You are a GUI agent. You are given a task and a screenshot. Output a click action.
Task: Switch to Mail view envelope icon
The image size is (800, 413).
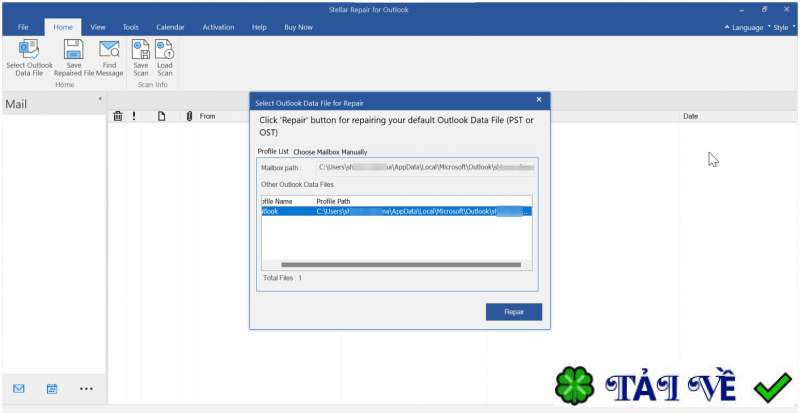tap(19, 388)
